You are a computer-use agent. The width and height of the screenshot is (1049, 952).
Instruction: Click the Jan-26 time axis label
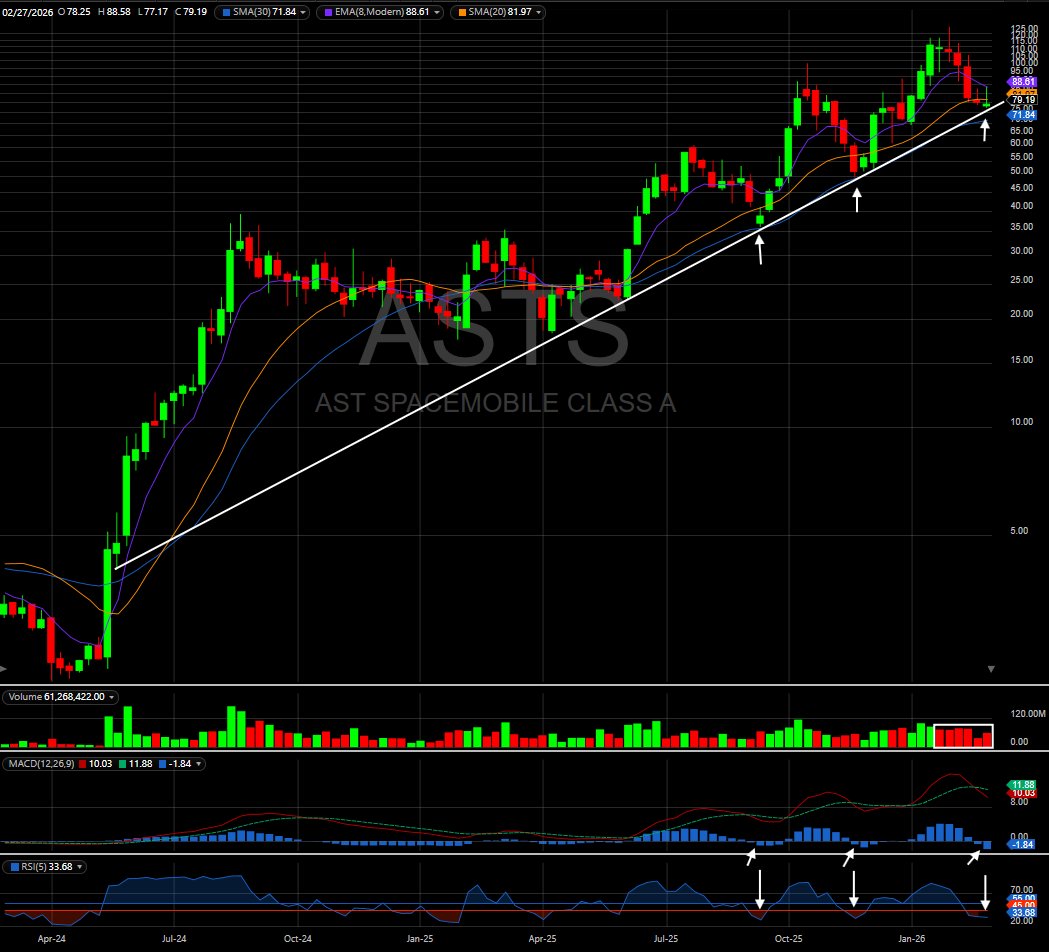point(912,939)
